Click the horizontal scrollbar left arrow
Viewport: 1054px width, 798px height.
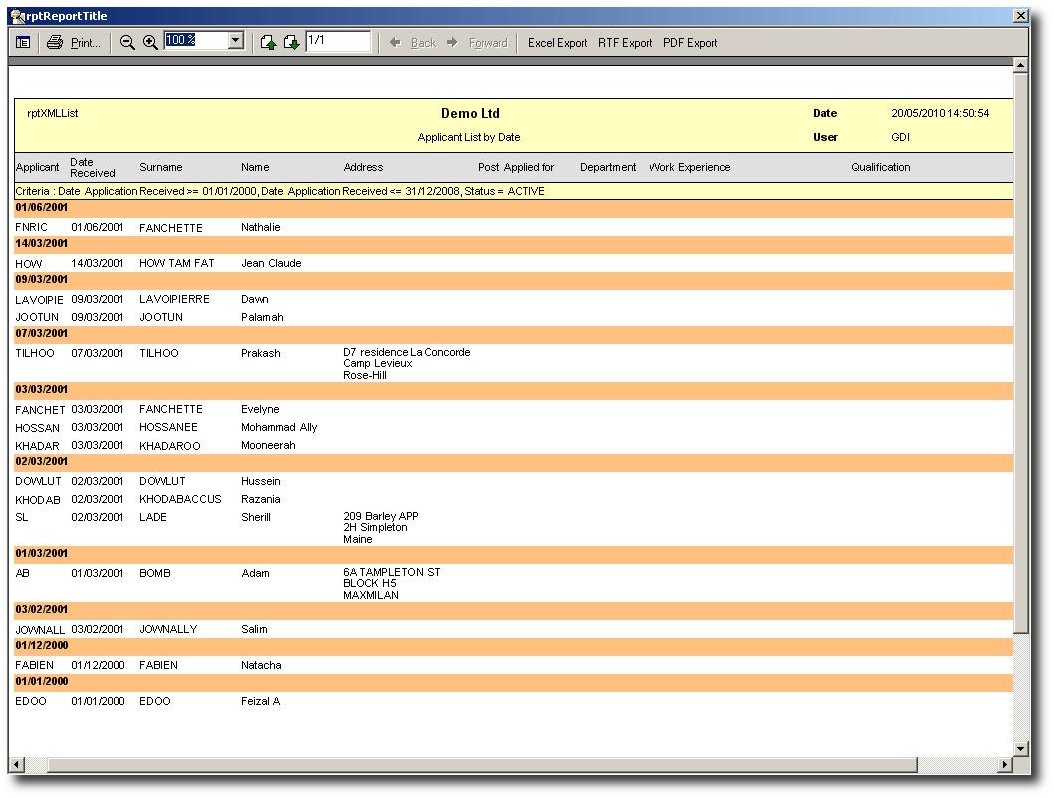[16, 765]
